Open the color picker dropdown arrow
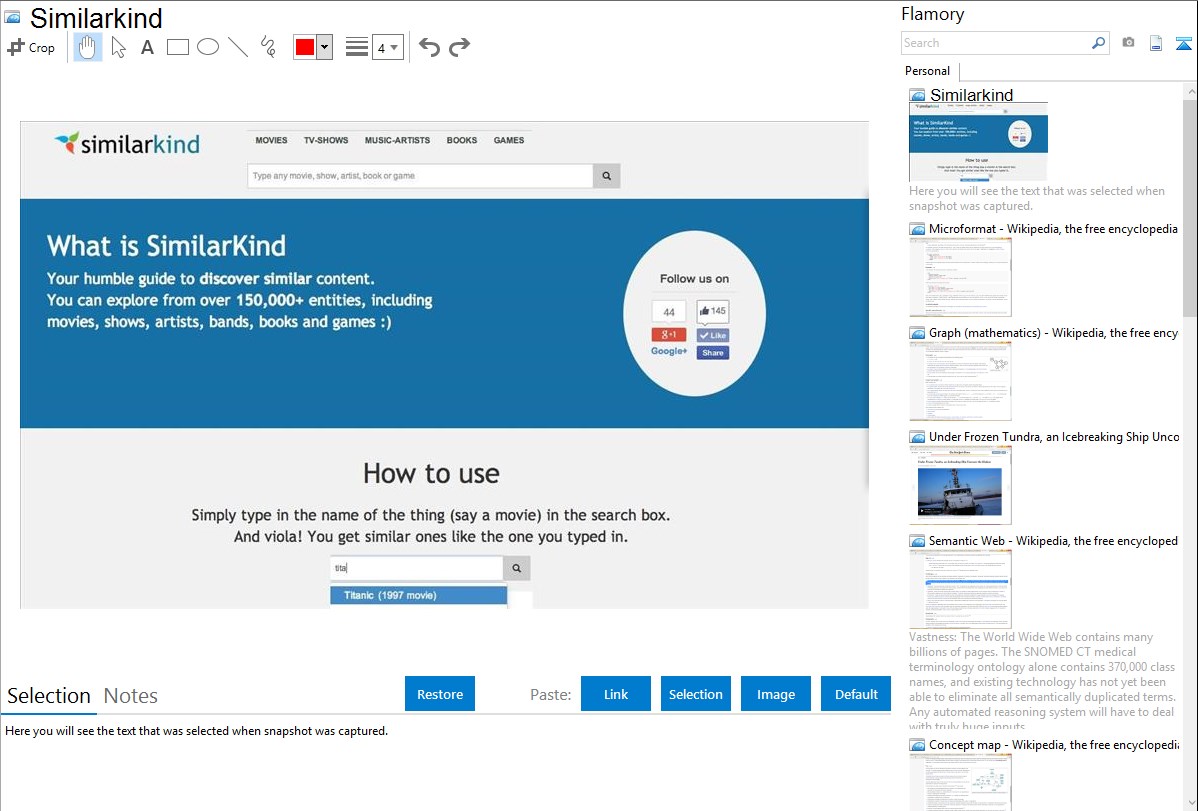Image resolution: width=1198 pixels, height=811 pixels. 324,47
